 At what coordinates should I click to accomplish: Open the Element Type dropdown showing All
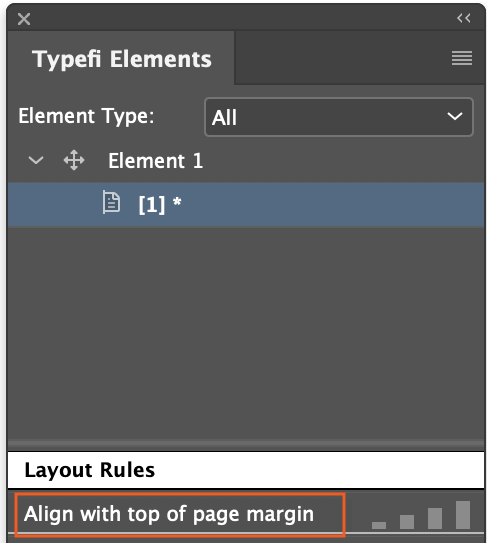(x=338, y=117)
